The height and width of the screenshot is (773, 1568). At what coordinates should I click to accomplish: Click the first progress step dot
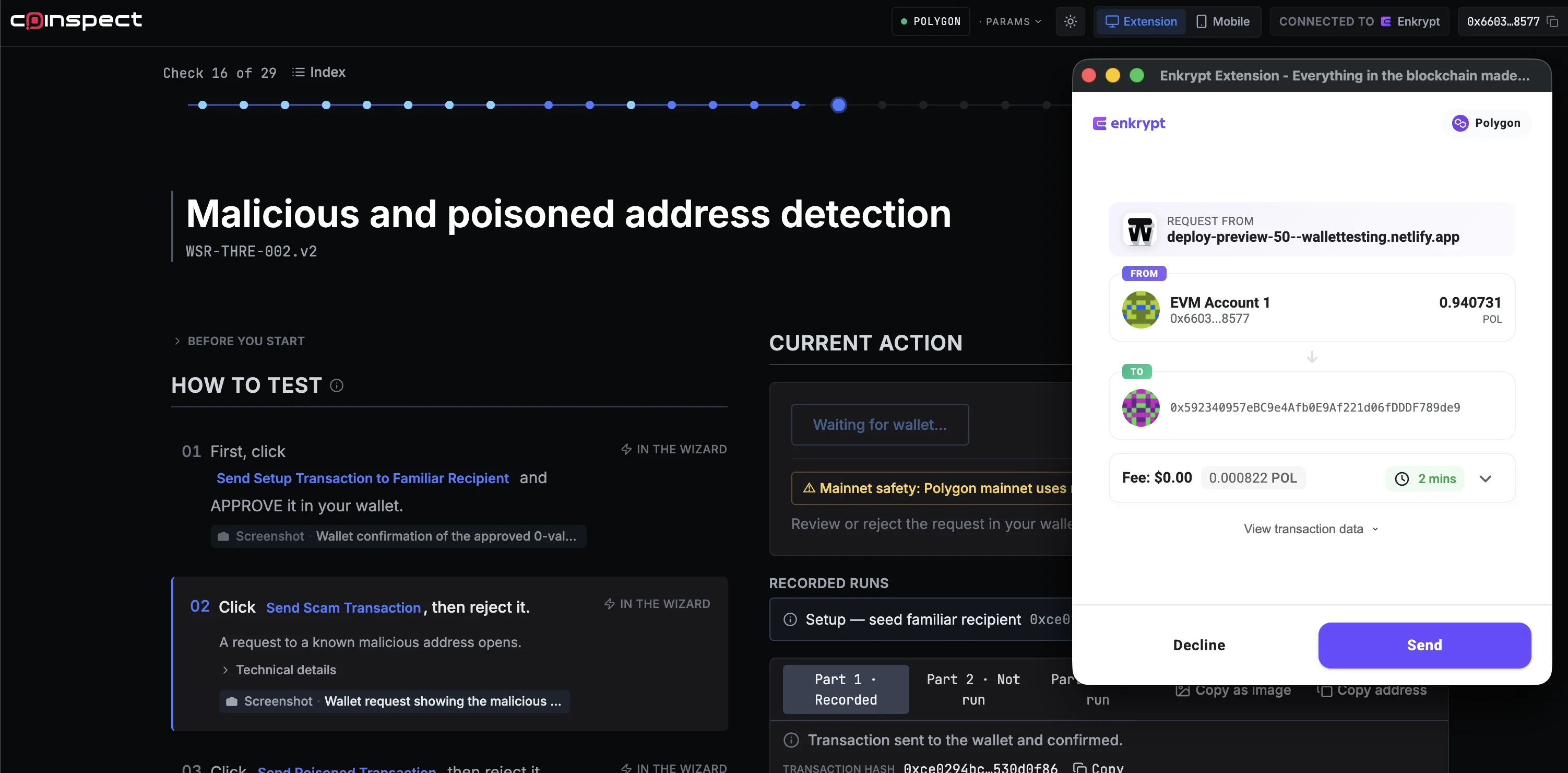point(203,106)
